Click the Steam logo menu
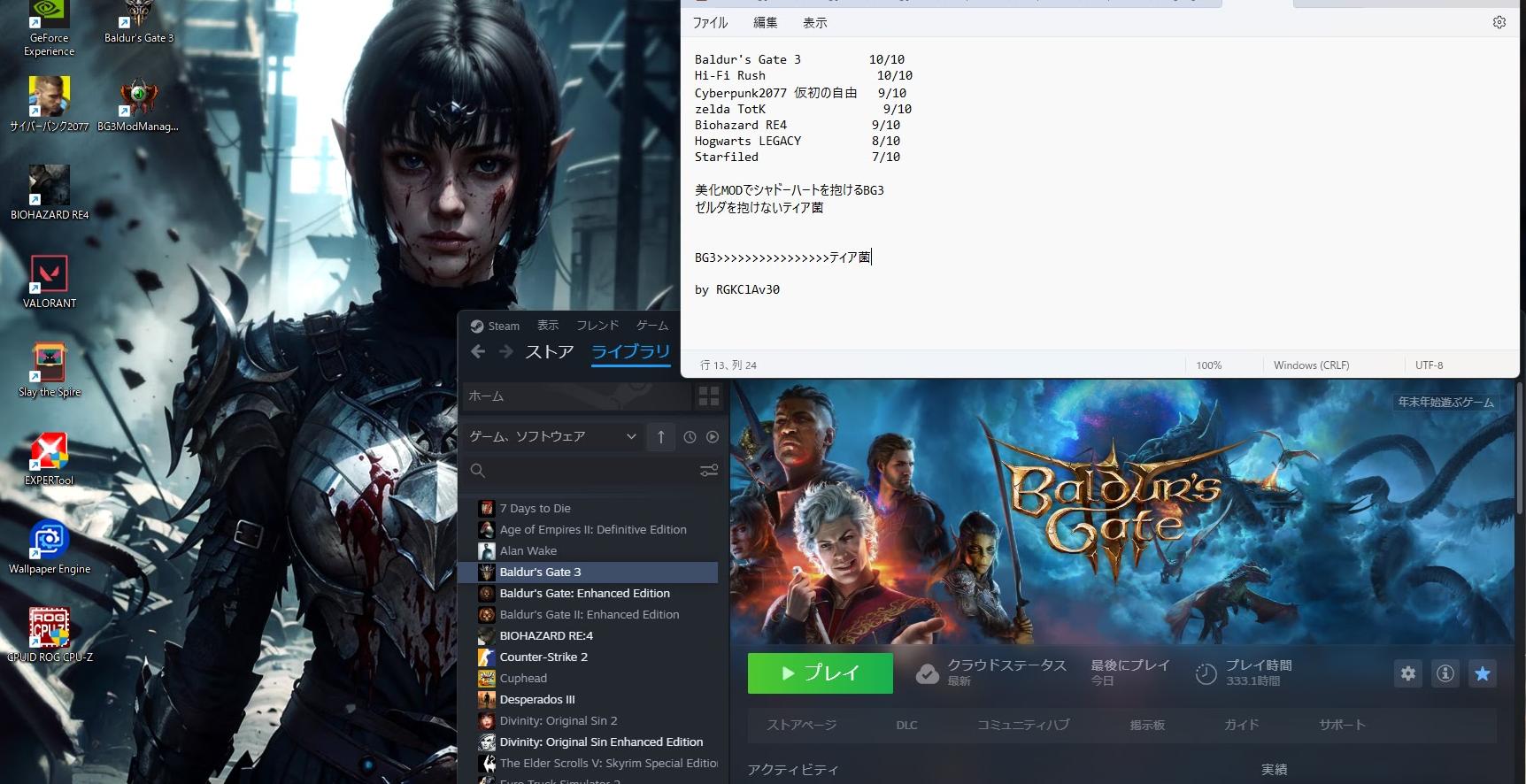The height and width of the screenshot is (784, 1526). pyautogui.click(x=495, y=326)
